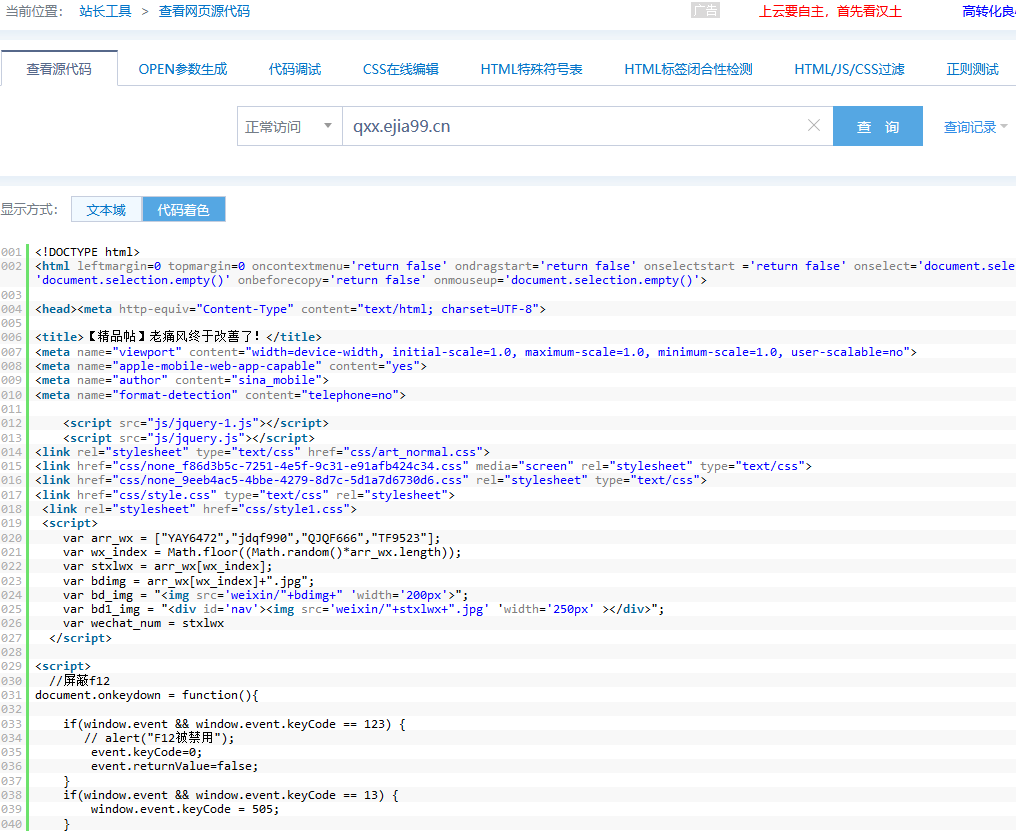Switch to the 查看源代码 tab
Screen dimensions: 1016x831
59,69
